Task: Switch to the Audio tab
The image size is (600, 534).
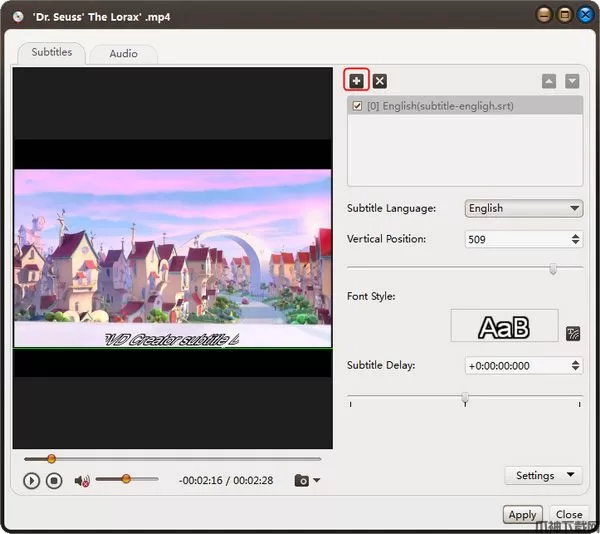Action: pyautogui.click(x=124, y=53)
